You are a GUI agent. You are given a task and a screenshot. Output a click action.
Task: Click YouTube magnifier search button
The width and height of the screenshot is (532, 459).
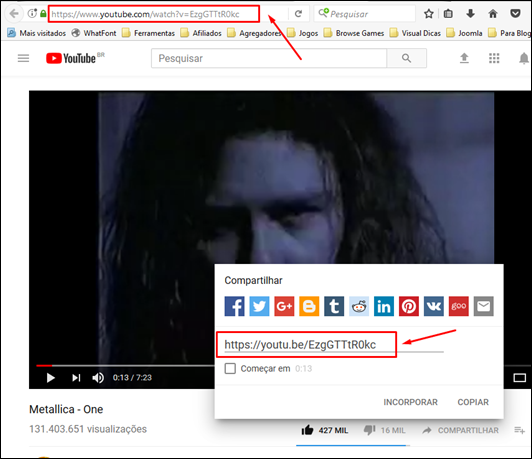(406, 58)
